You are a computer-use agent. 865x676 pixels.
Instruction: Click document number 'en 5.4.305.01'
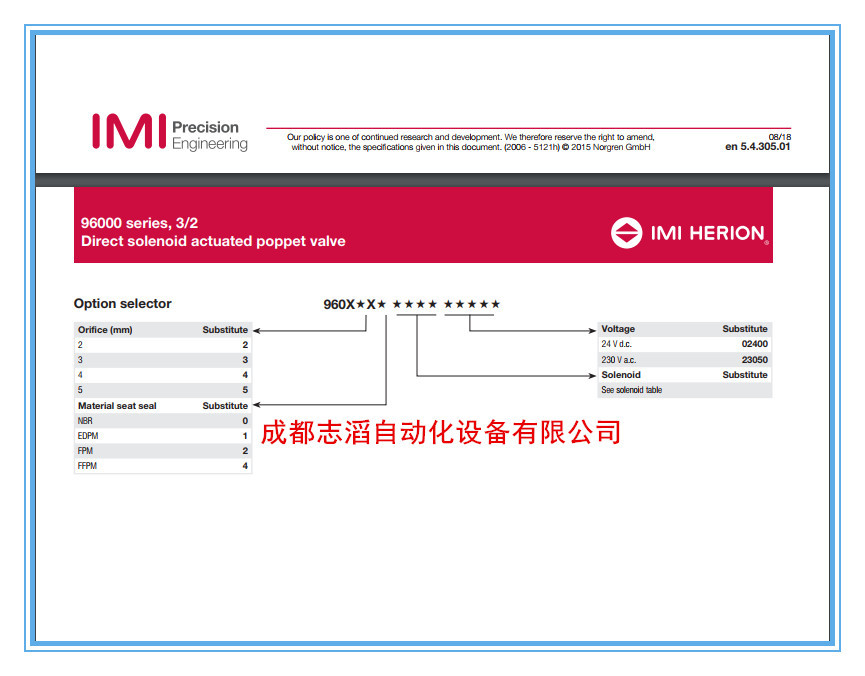pos(757,146)
